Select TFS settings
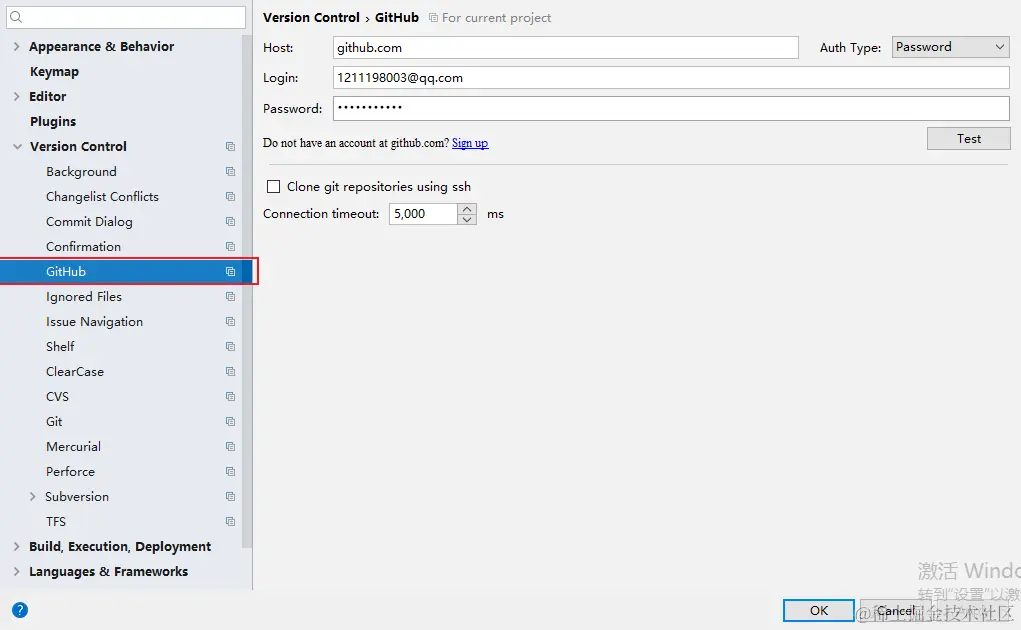1021x630 pixels. [x=56, y=521]
